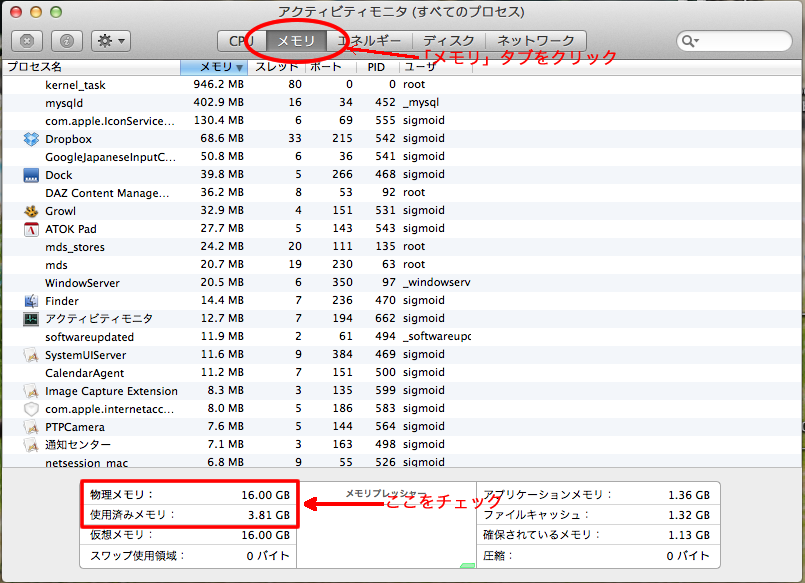Select the mysqld process
The image size is (805, 583).
point(401,103)
